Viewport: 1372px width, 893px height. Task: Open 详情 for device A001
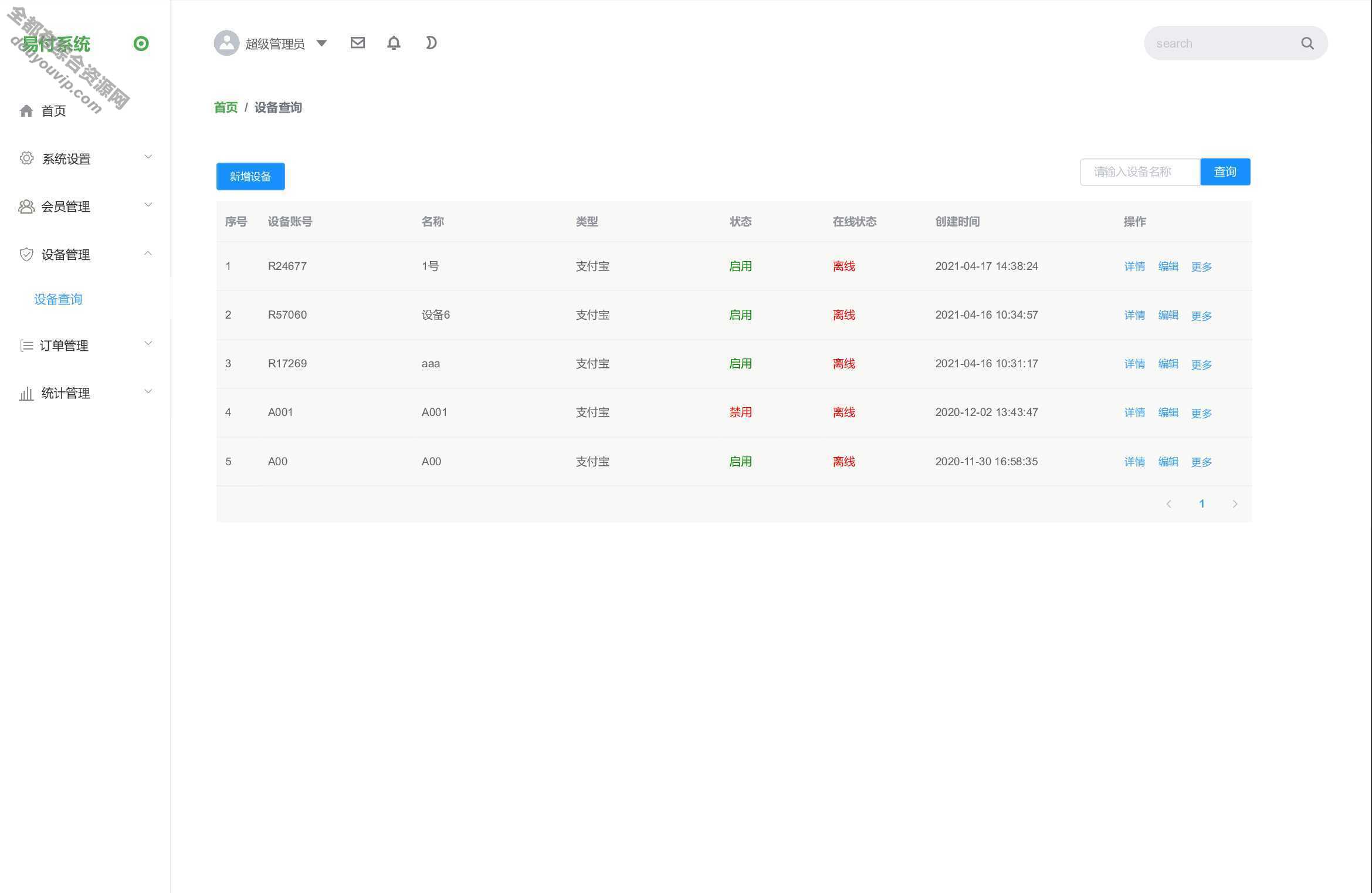click(x=1134, y=412)
